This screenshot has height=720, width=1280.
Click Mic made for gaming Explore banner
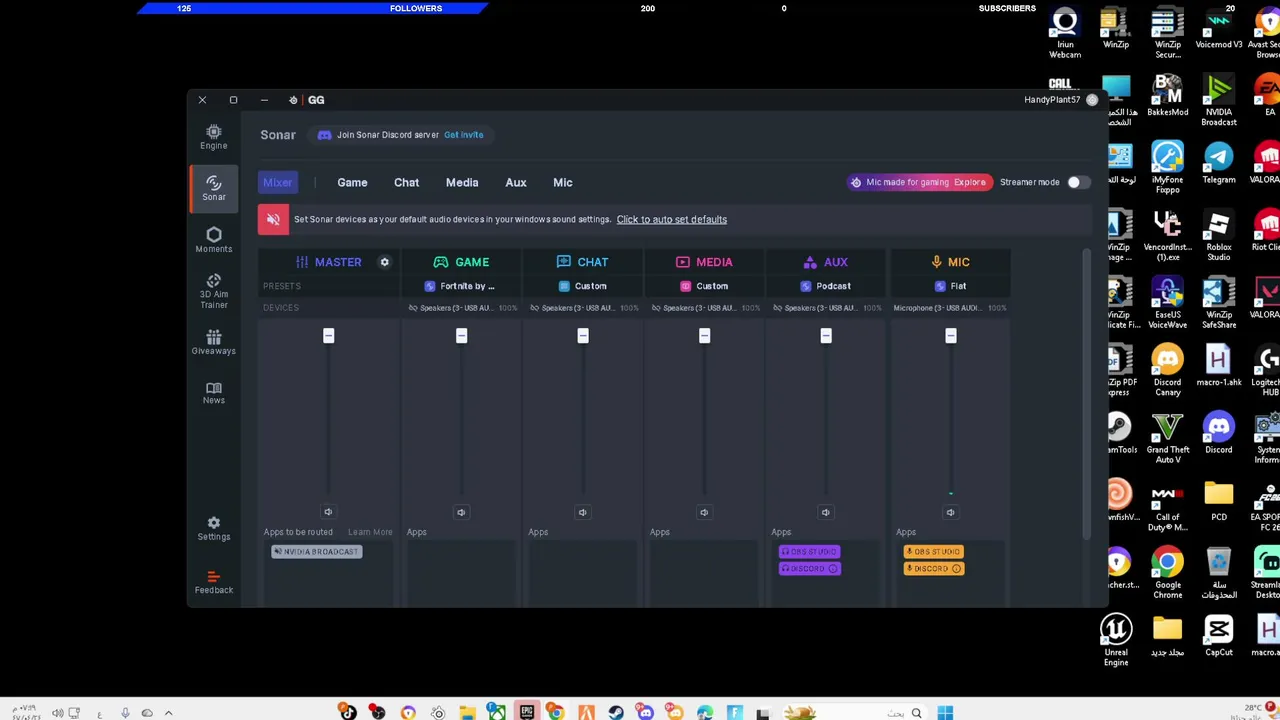(918, 182)
